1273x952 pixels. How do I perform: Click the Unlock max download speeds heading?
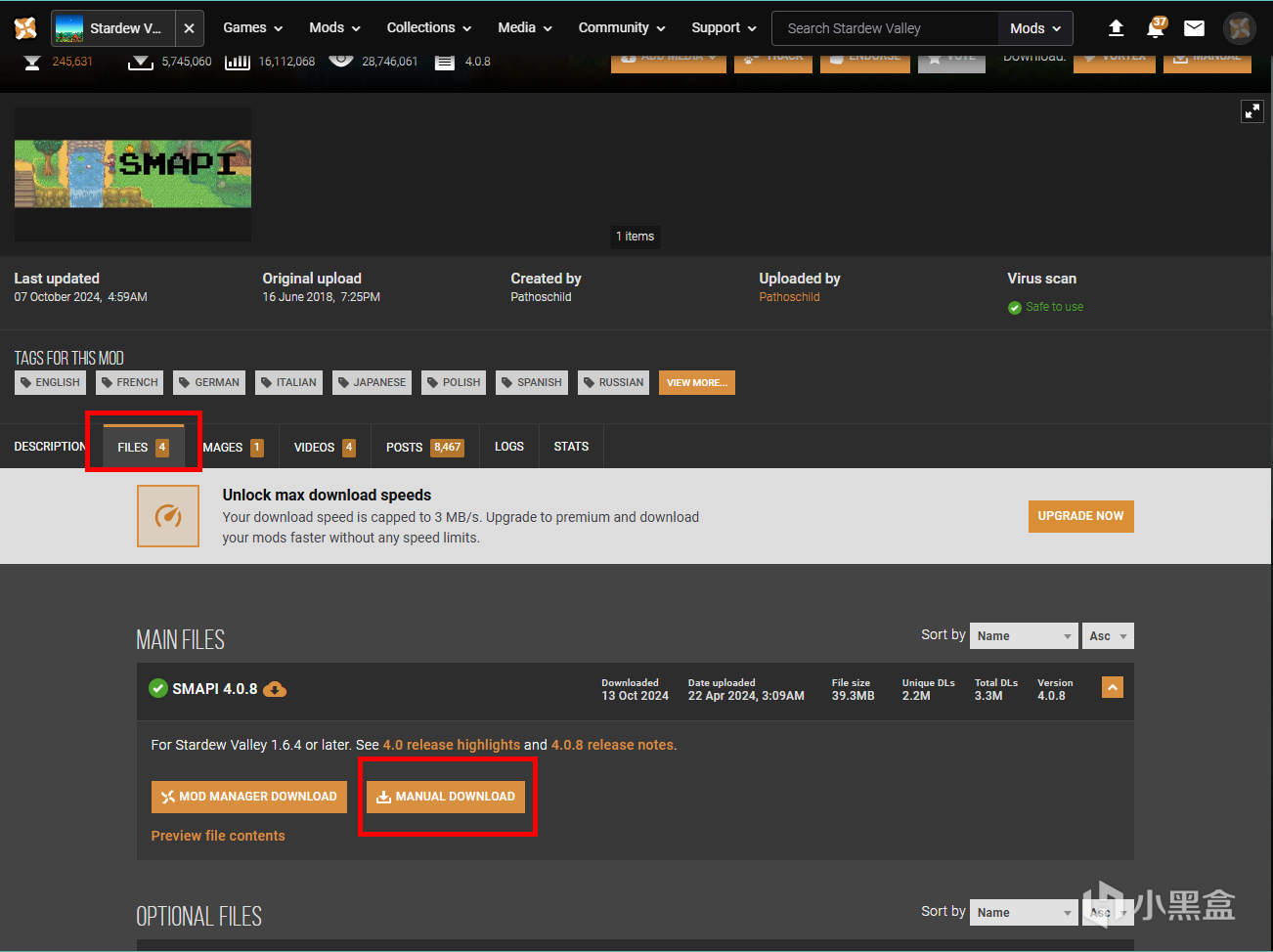click(327, 495)
